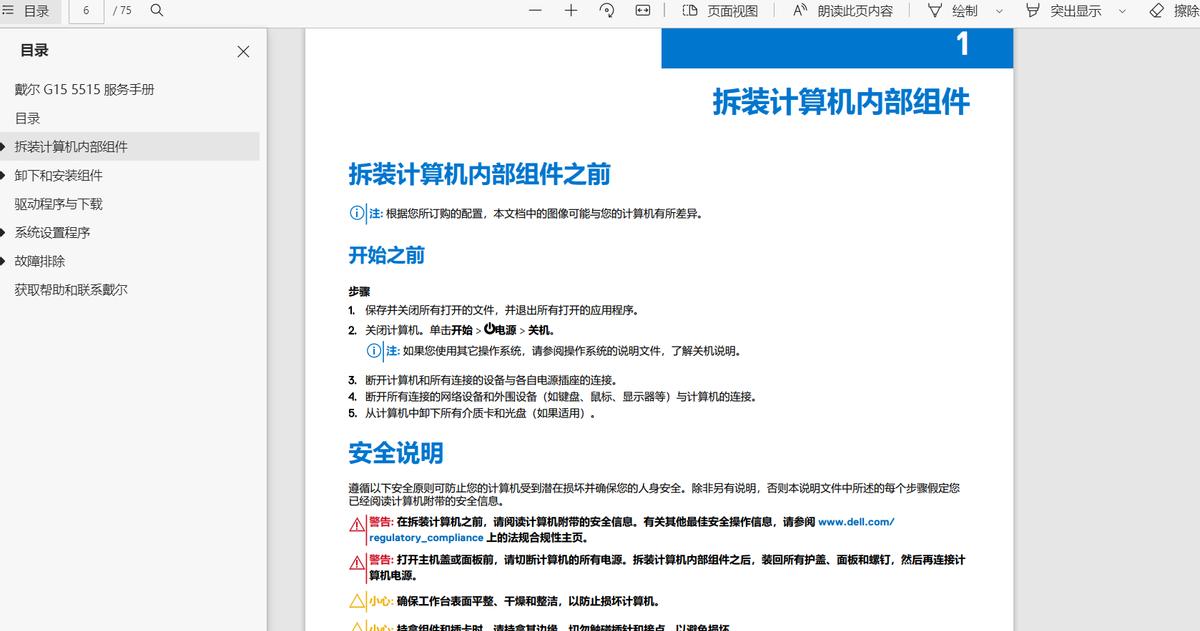
Task: Rotate the page with the rotate icon
Action: click(x=606, y=12)
